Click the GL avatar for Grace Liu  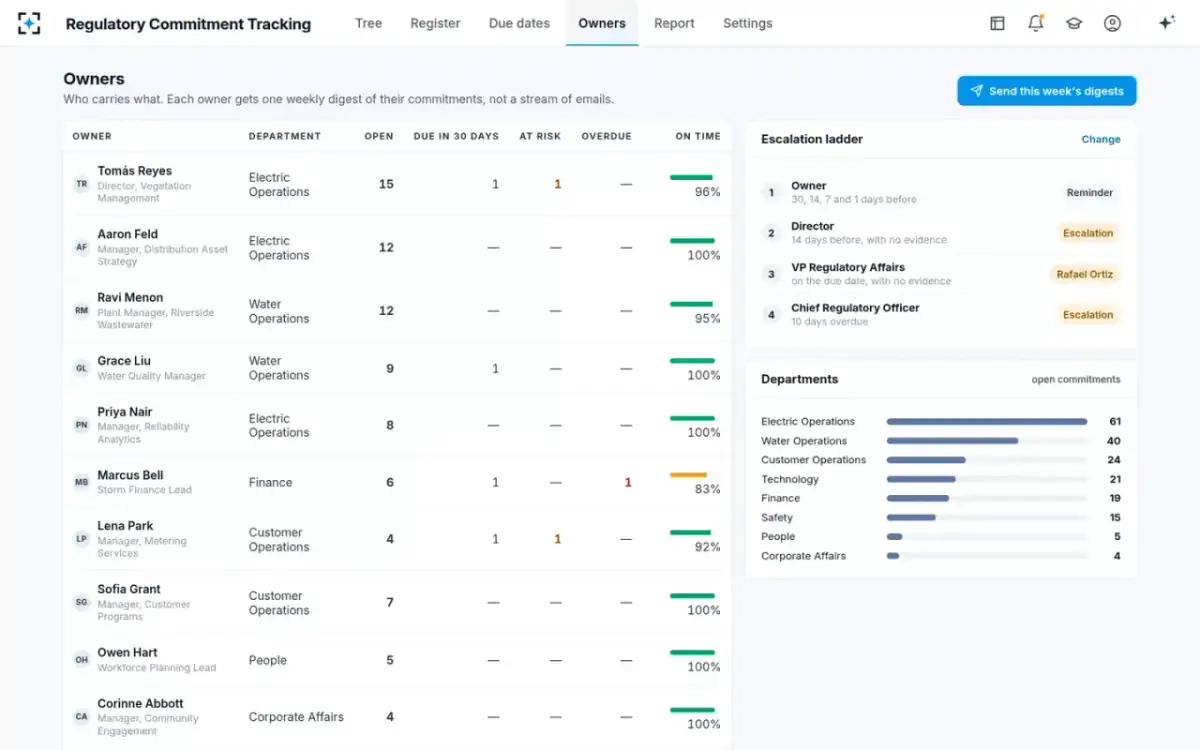point(82,368)
